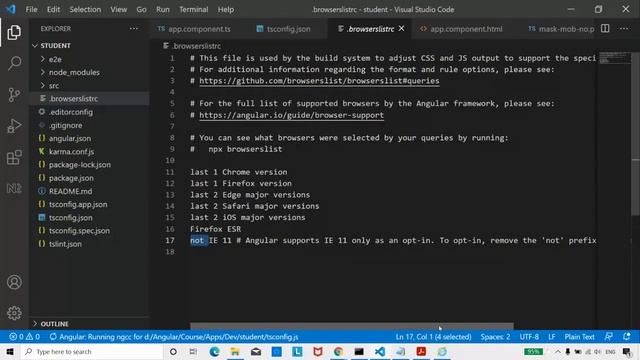The height and width of the screenshot is (360, 640).
Task: Open the Selection menu
Action: pos(85,9)
